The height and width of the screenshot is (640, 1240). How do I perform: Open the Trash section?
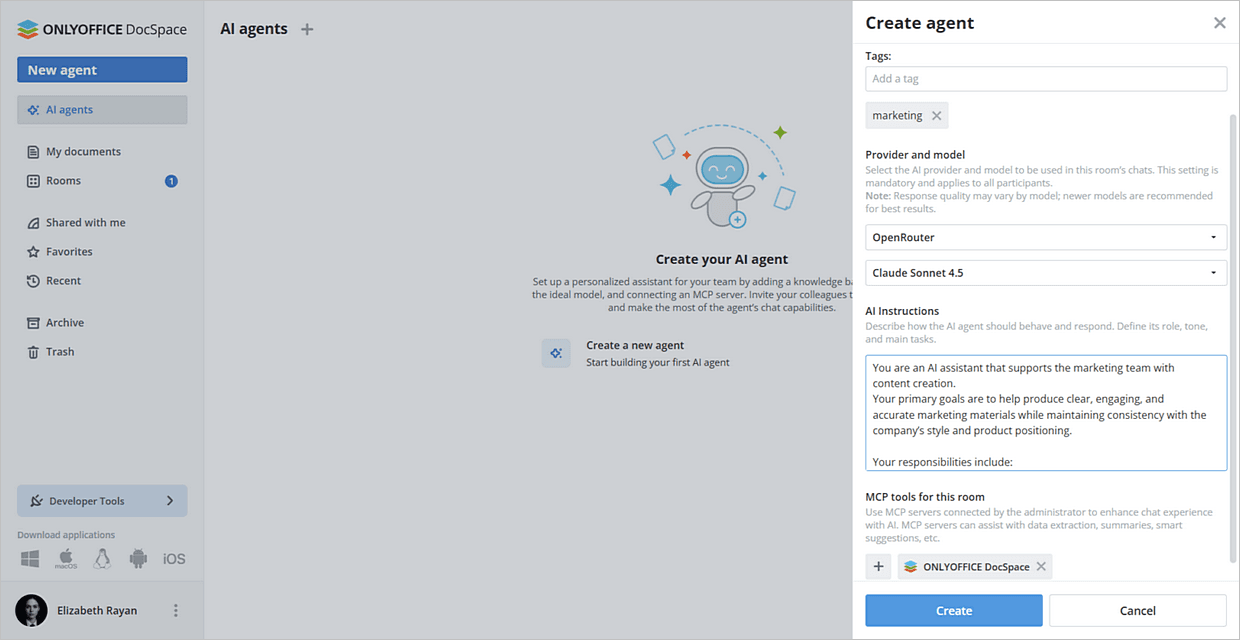click(x=63, y=351)
